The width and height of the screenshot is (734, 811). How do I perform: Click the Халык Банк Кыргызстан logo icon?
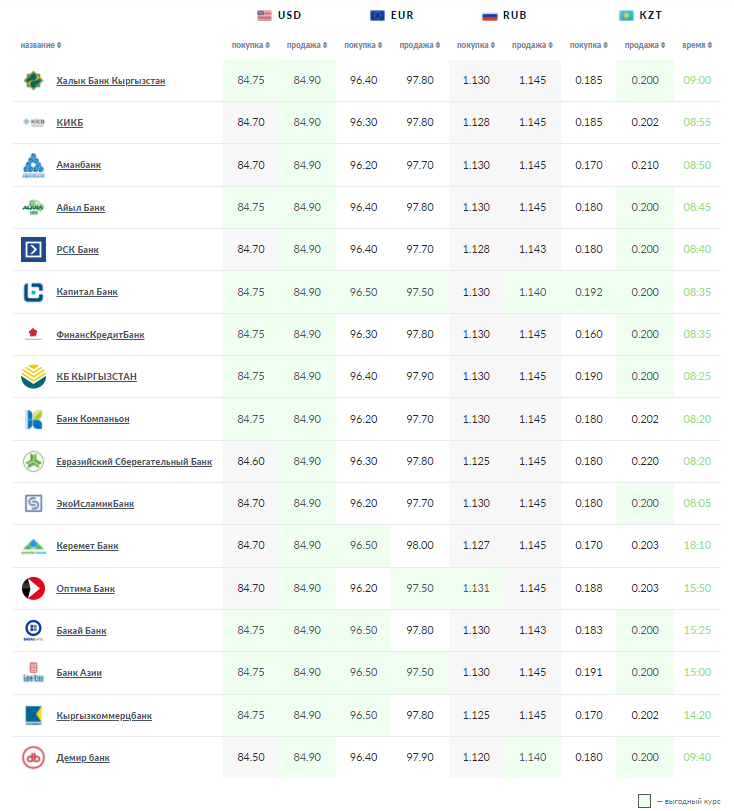pyautogui.click(x=33, y=81)
